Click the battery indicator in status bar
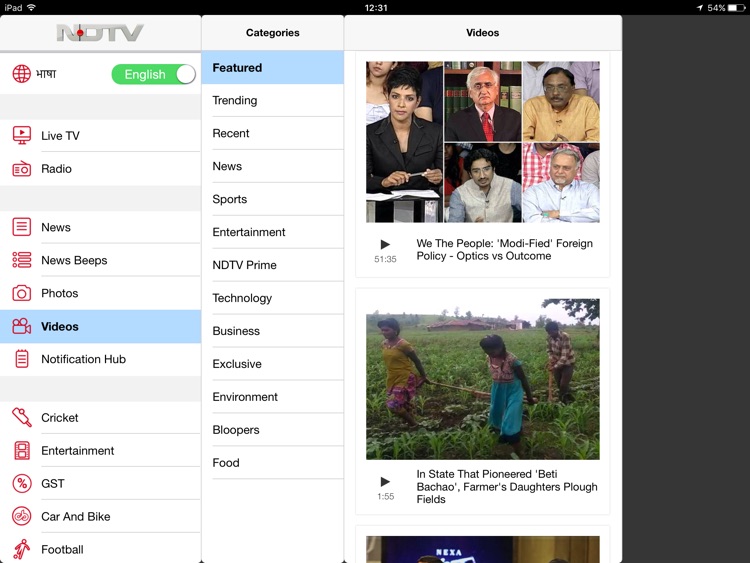Screen dimensions: 750x563 [x=737, y=8]
